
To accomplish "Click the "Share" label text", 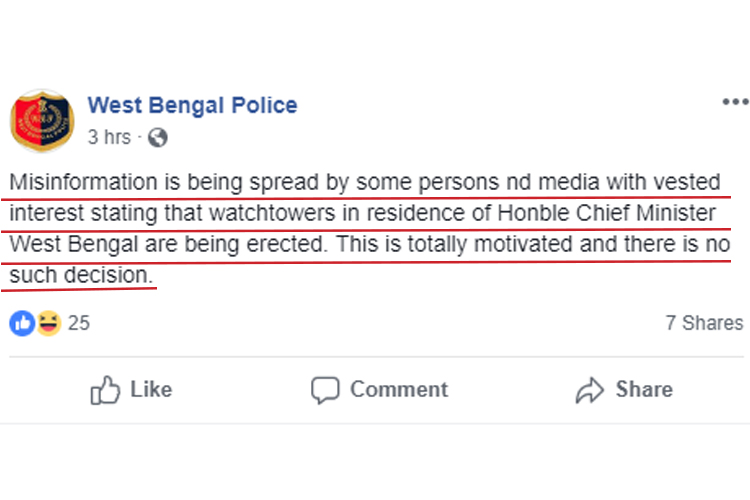I will (x=643, y=389).
